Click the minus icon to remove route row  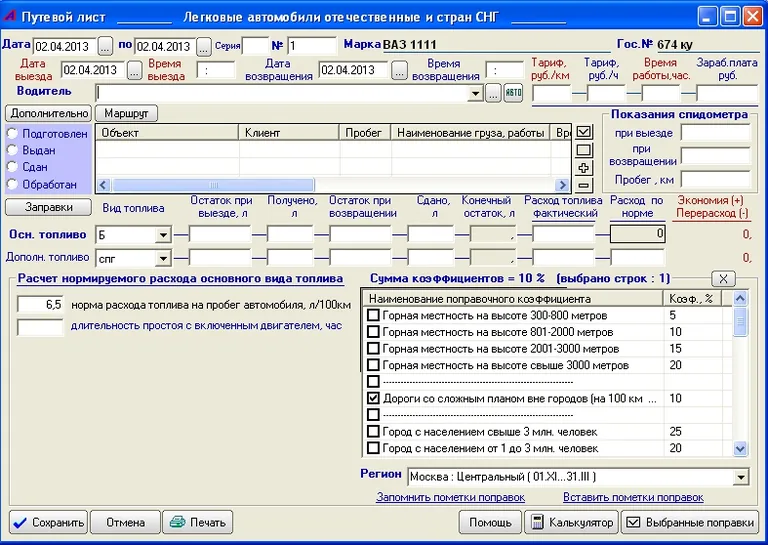585,185
